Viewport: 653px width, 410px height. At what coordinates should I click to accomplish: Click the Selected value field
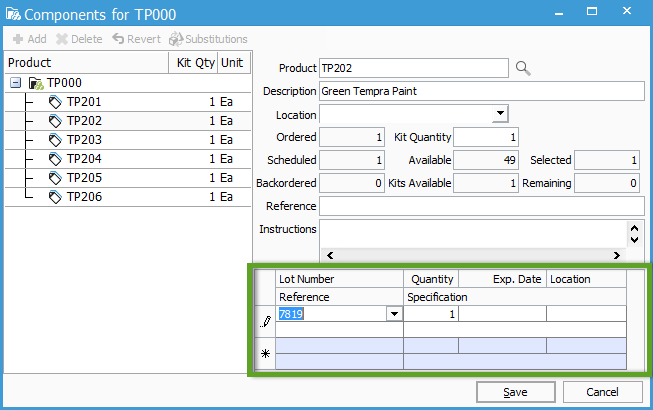pyautogui.click(x=607, y=160)
